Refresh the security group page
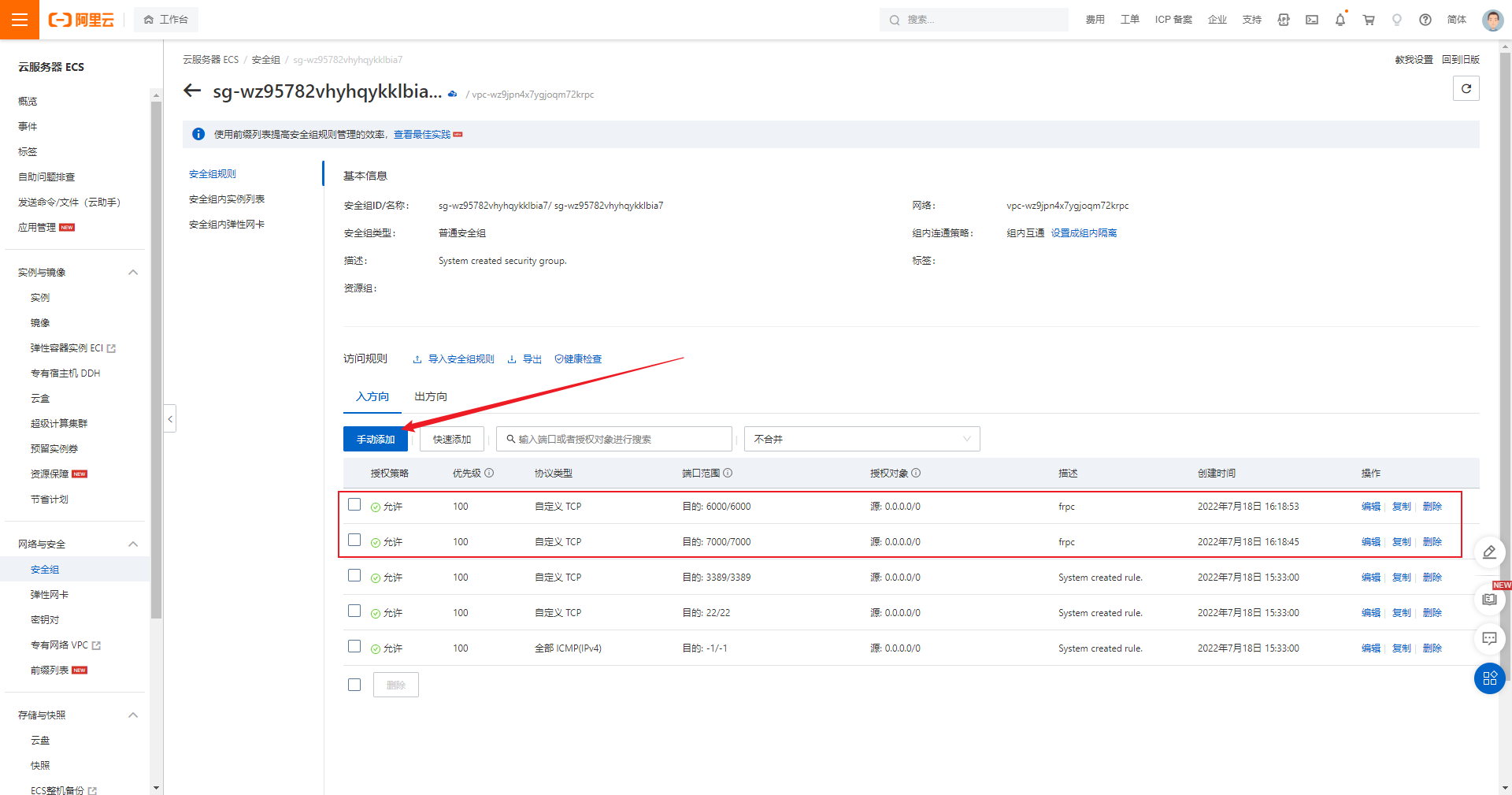Screen dimensions: 1512x795 1466,88
